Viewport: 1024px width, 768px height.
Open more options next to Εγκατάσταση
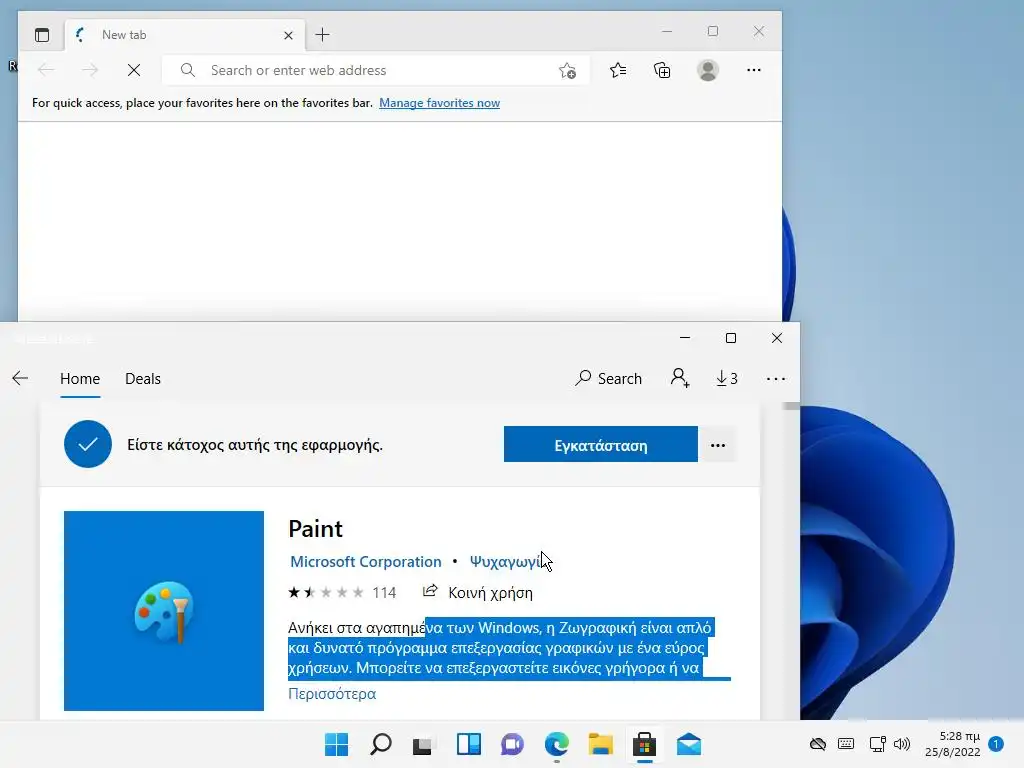coord(718,445)
